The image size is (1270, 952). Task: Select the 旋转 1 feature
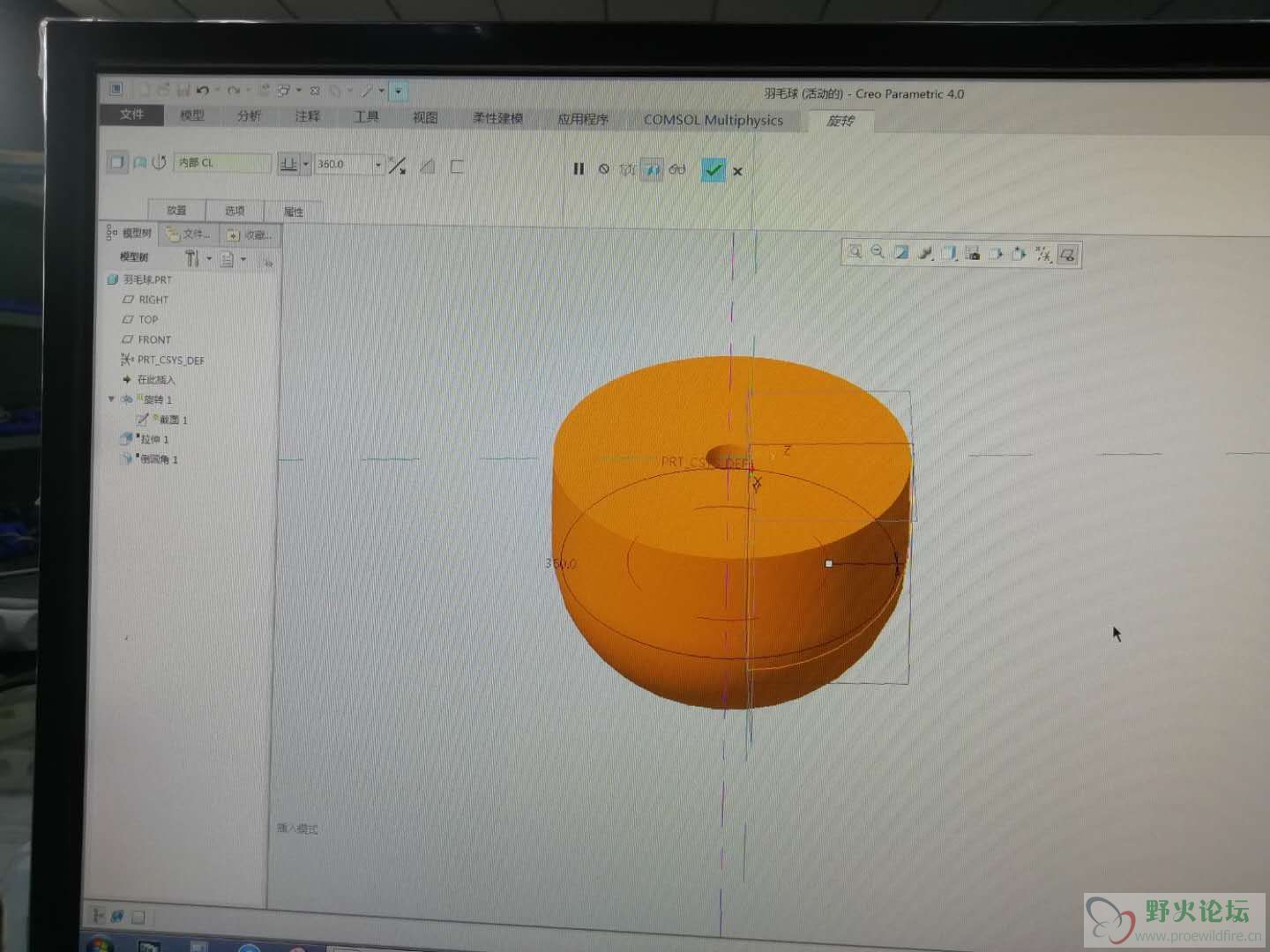point(146,399)
